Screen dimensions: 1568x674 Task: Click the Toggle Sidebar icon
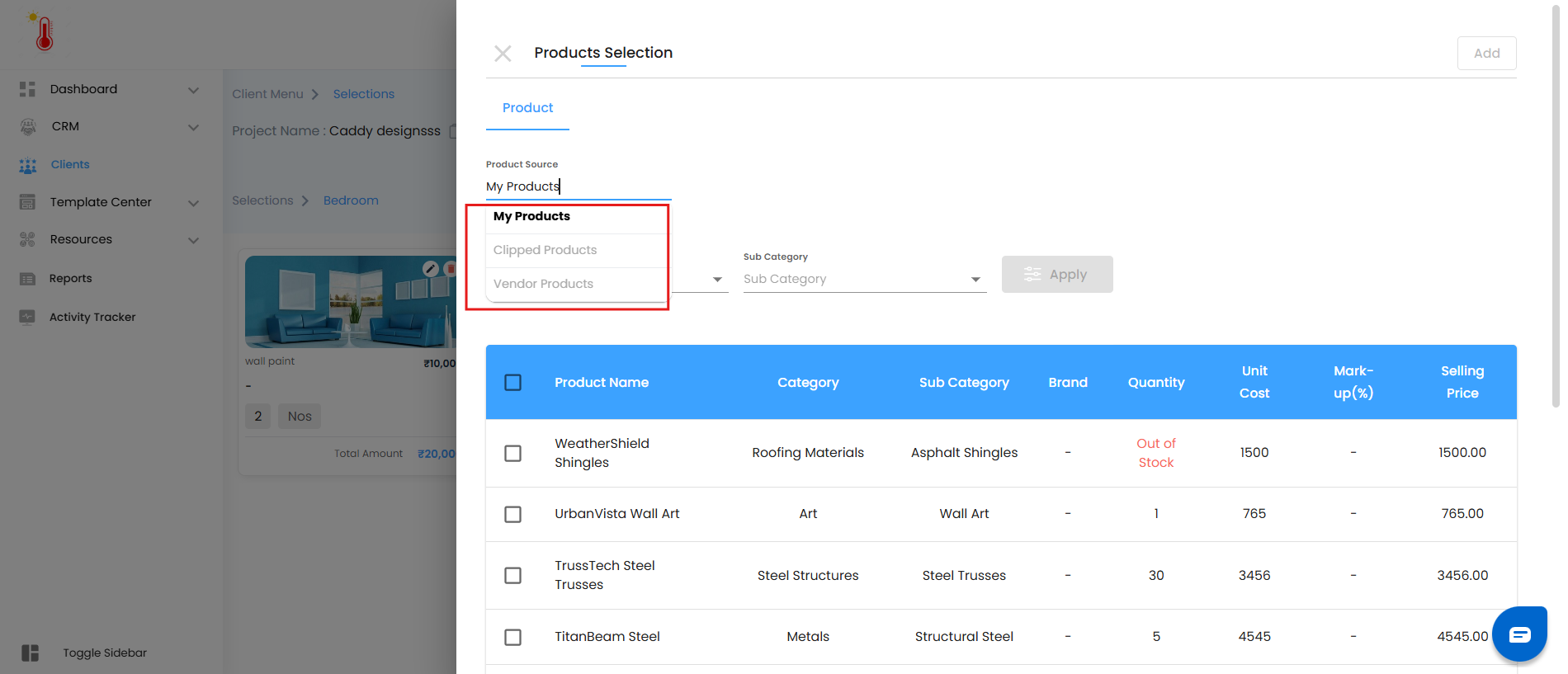pos(31,653)
